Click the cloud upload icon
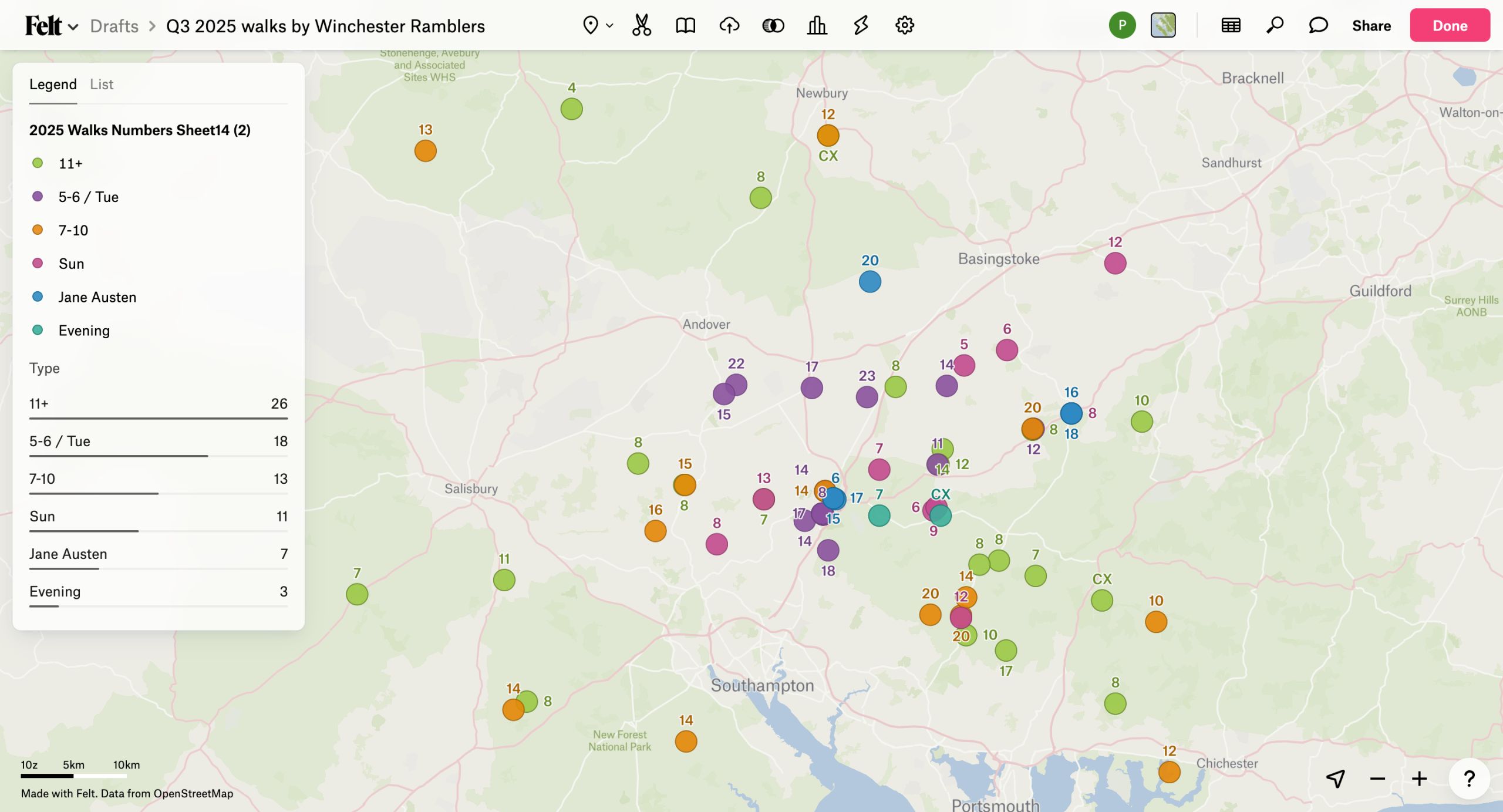Image resolution: width=1503 pixels, height=812 pixels. click(729, 25)
